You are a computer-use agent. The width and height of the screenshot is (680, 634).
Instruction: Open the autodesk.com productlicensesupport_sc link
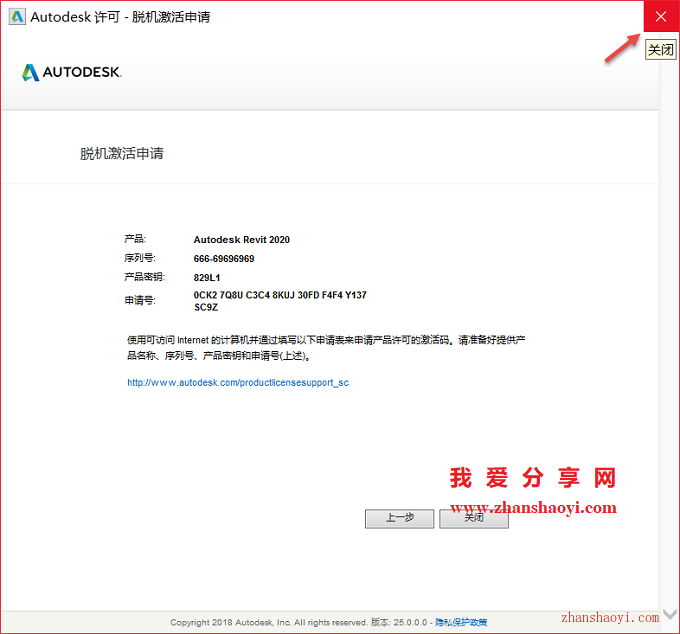coord(238,382)
